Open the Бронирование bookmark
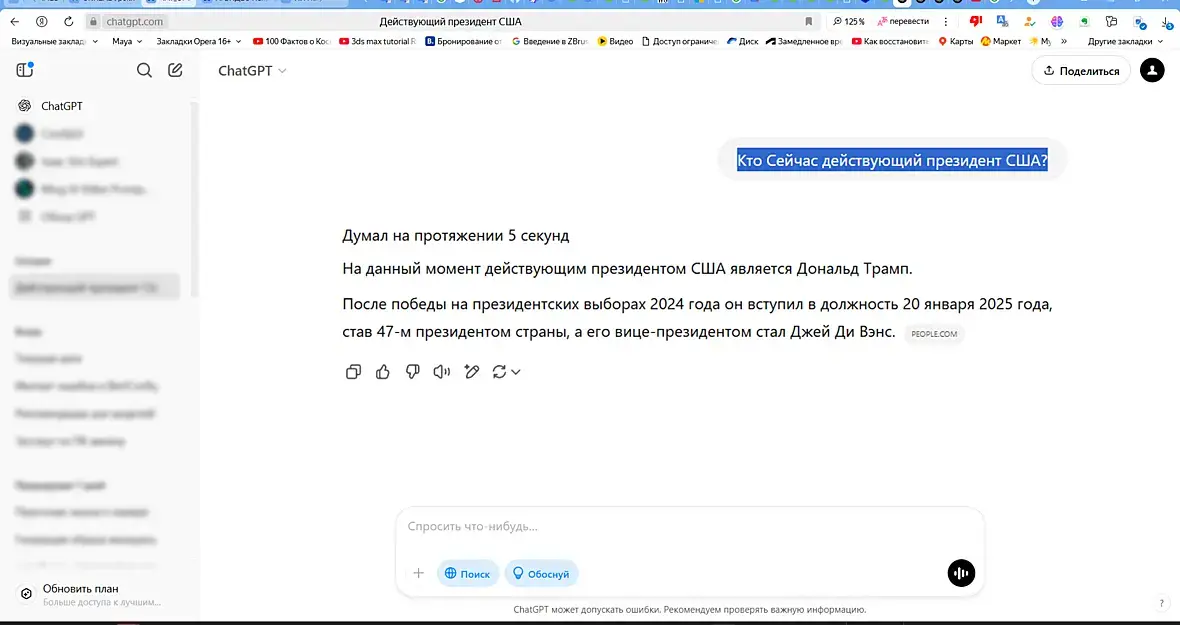The width and height of the screenshot is (1180, 625). (x=464, y=41)
